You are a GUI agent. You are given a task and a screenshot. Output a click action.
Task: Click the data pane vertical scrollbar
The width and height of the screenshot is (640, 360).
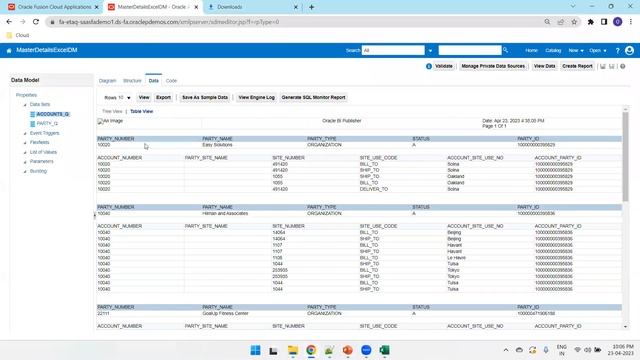pos(625,156)
